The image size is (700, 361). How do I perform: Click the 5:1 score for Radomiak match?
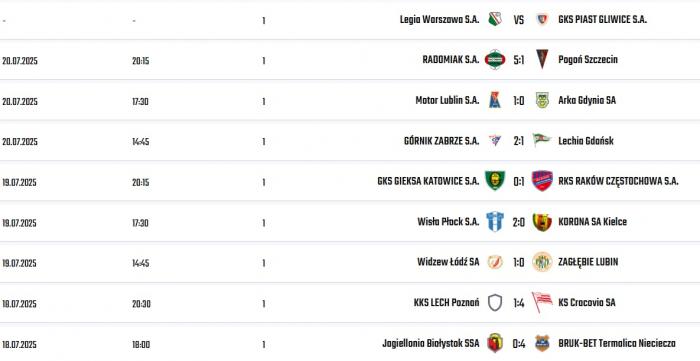518,60
